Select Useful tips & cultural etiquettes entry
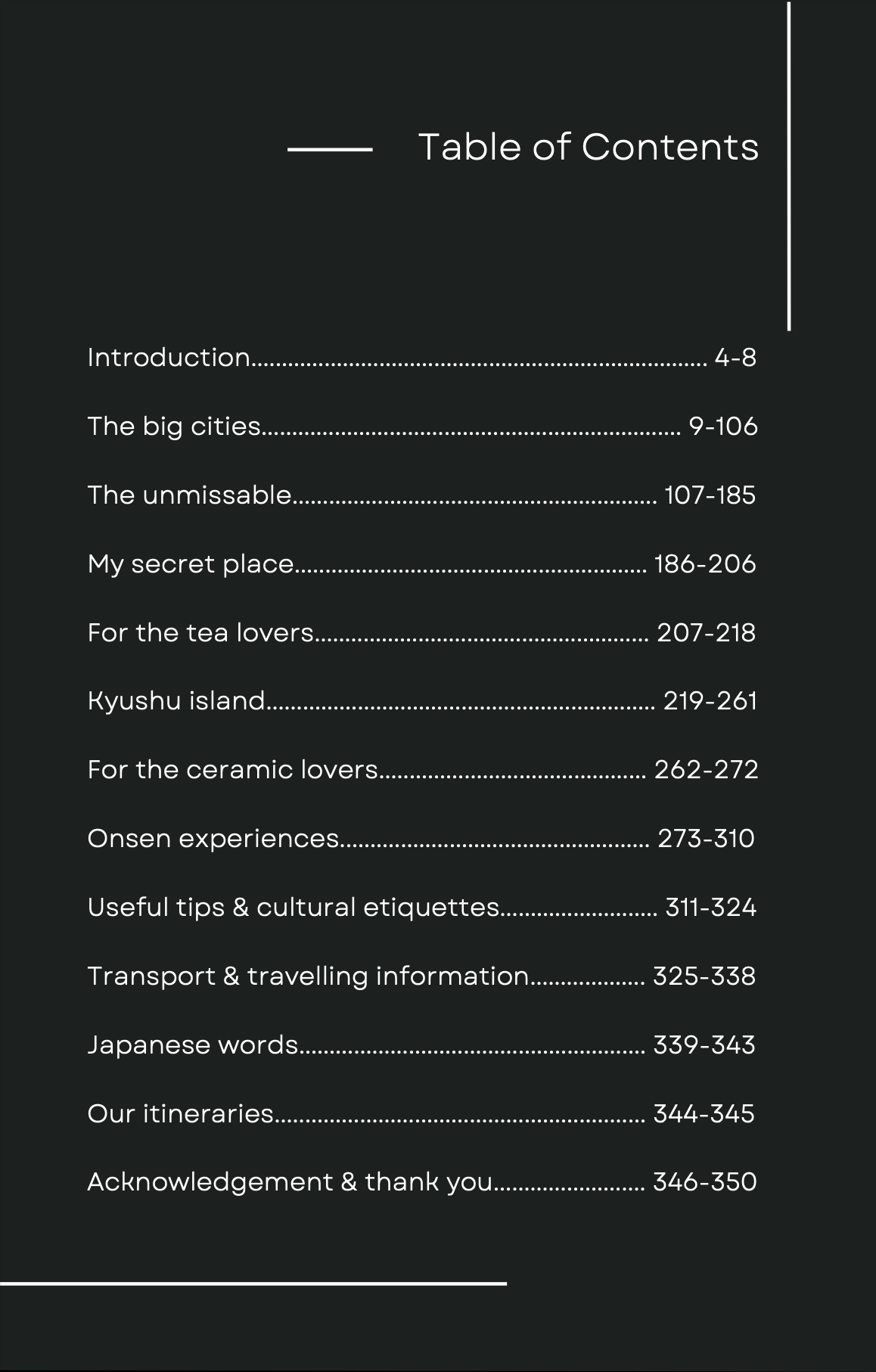Viewport: 876px width, 1372px height. (x=294, y=908)
